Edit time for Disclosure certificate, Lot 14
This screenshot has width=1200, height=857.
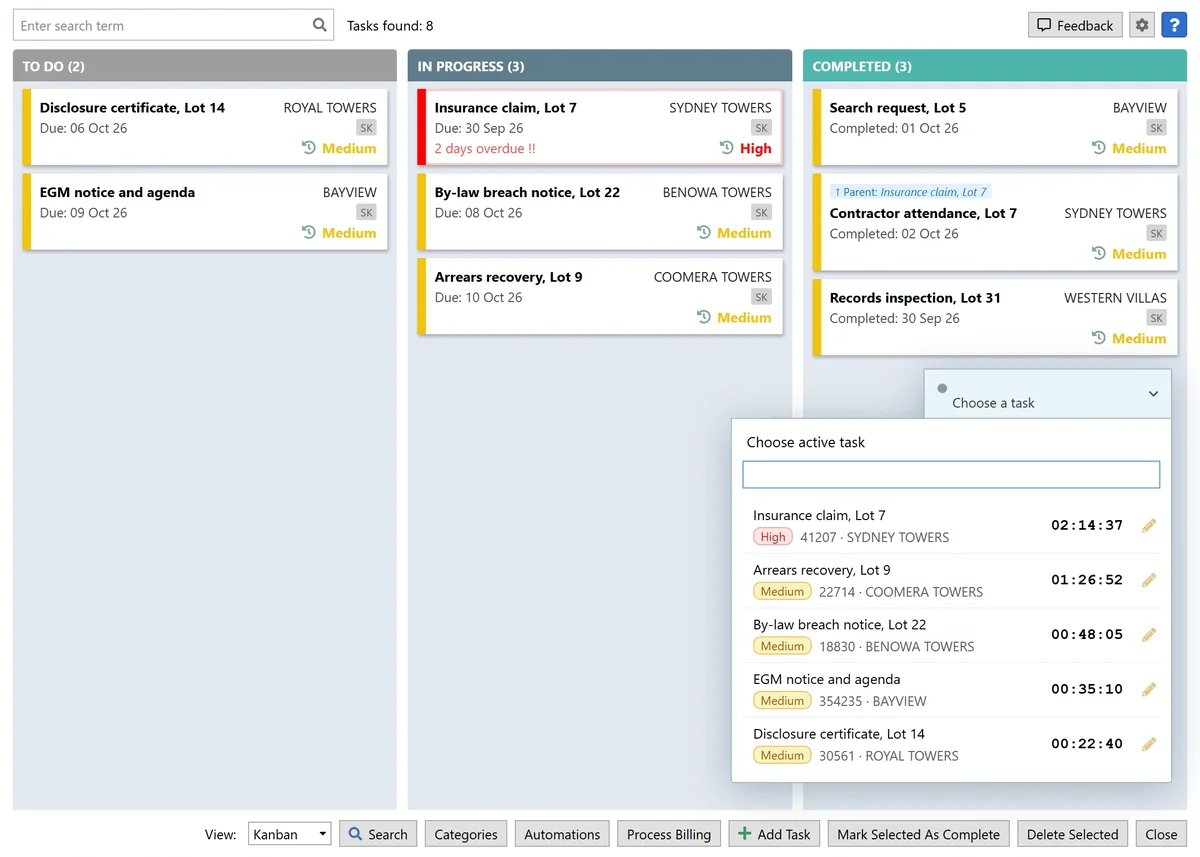tap(1149, 743)
